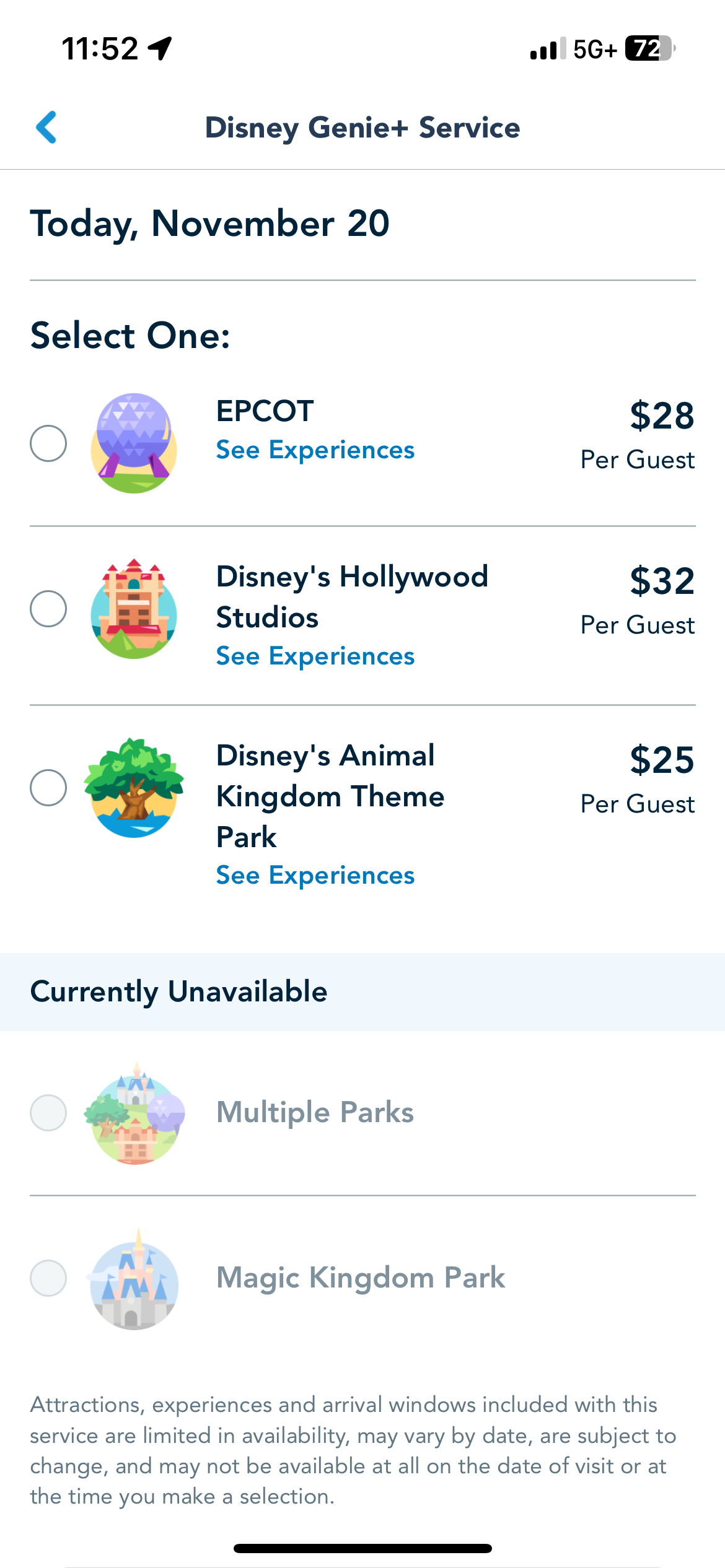Tap the Magic Kingdom castle icon
725x1568 pixels.
pyautogui.click(x=134, y=1278)
